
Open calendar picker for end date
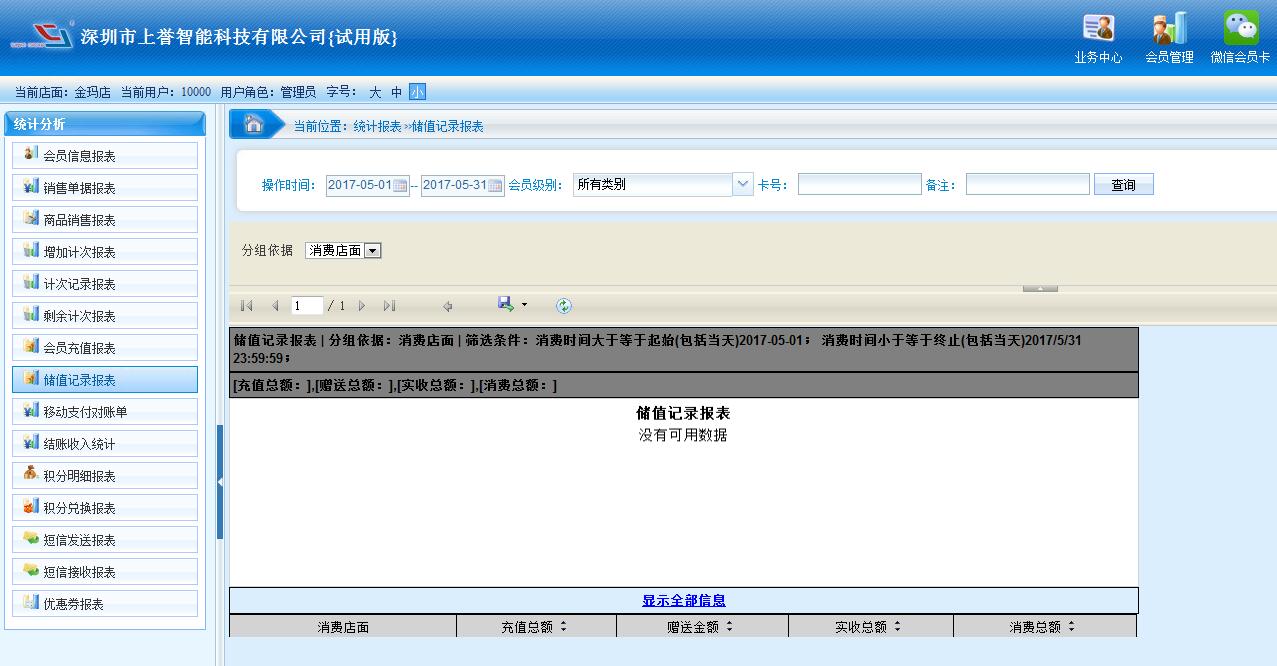click(495, 185)
